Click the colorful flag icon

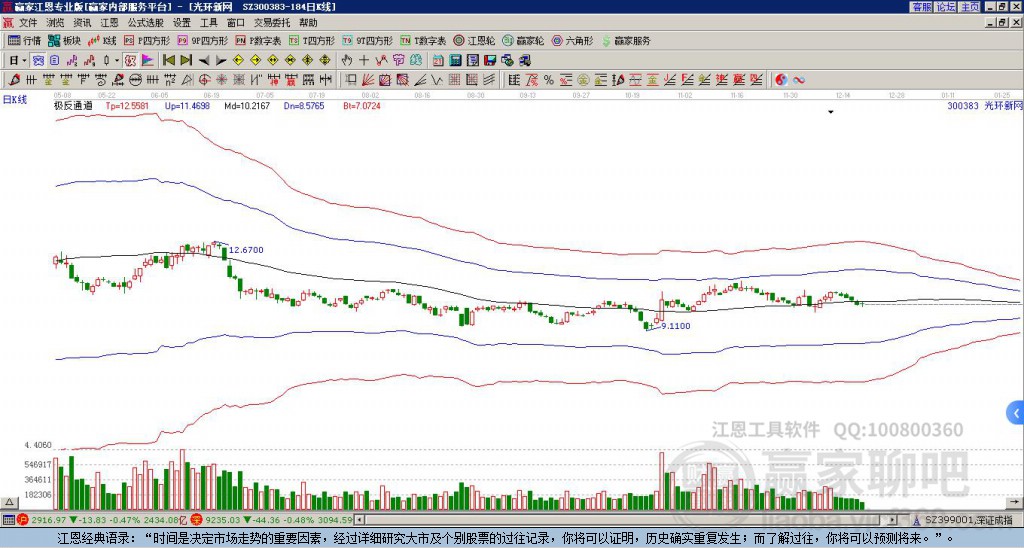148,61
